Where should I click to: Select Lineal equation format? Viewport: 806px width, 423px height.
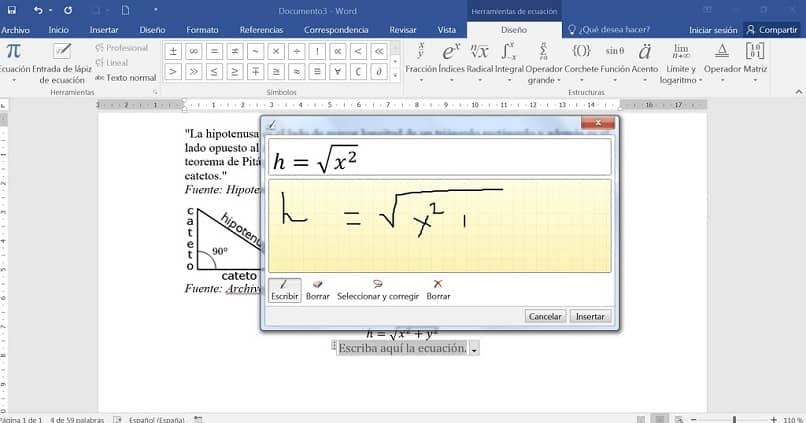tap(112, 63)
